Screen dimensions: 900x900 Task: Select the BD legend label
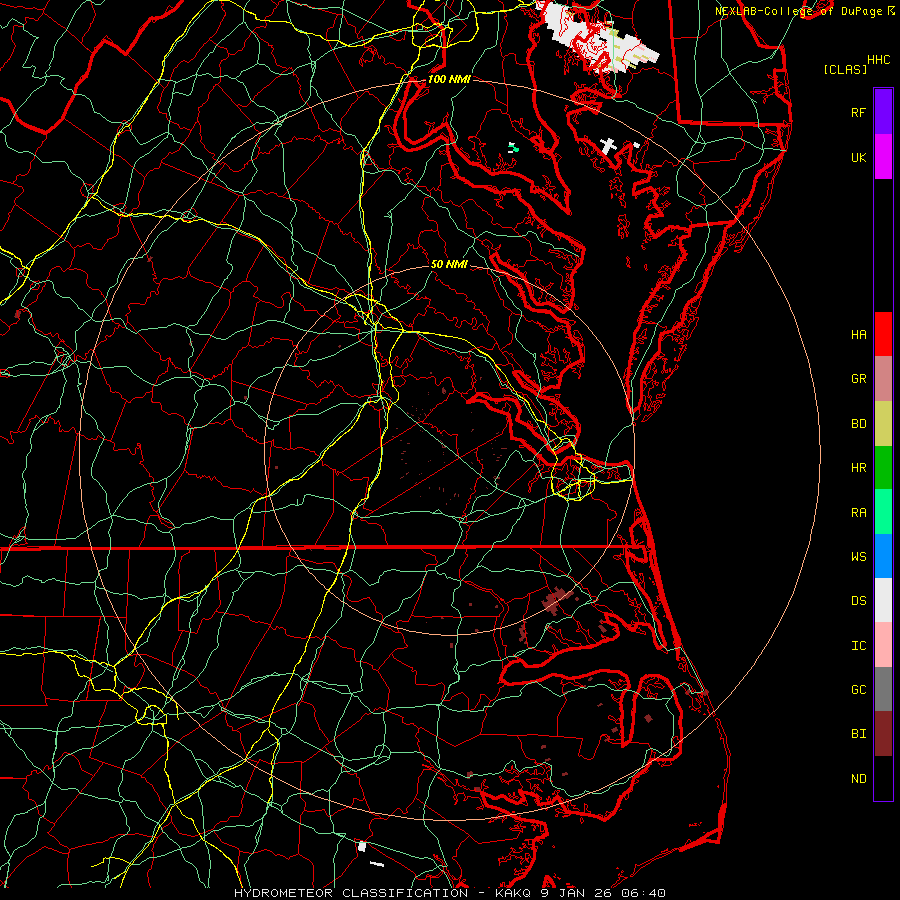pos(858,424)
